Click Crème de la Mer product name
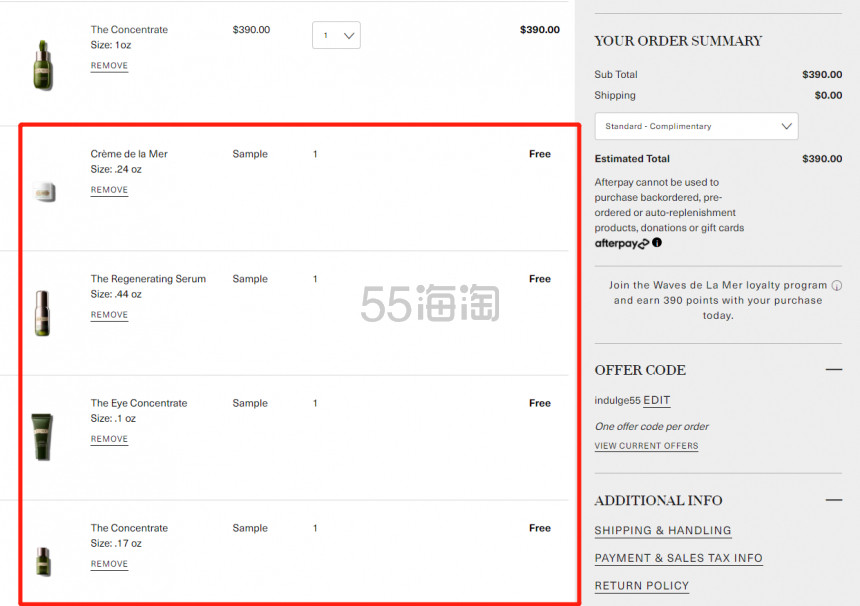 [129, 154]
